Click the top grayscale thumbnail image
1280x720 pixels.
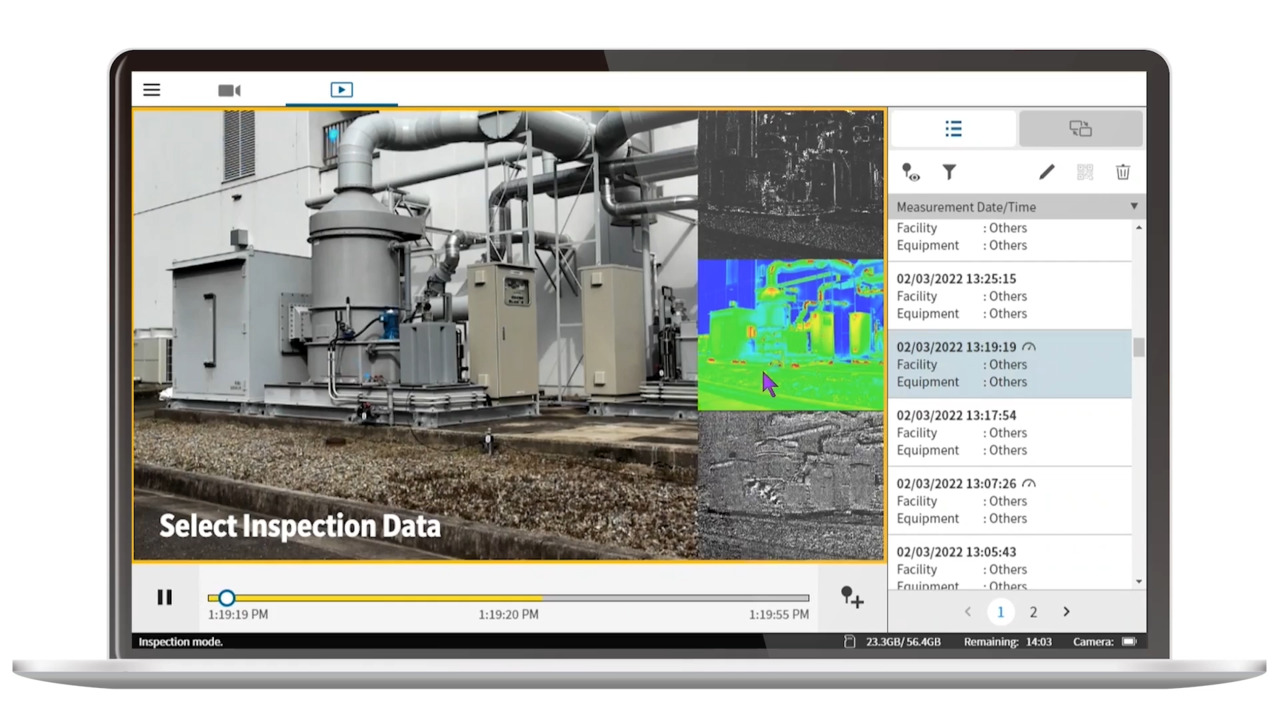(x=791, y=184)
